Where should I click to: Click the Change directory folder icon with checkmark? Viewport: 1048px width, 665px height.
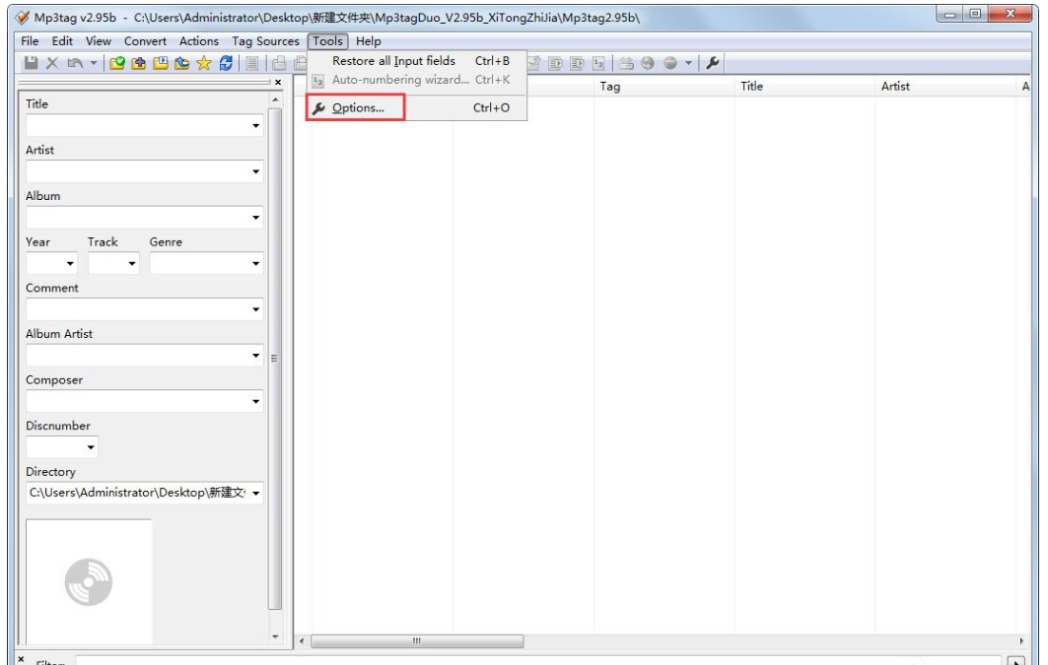tap(117, 63)
